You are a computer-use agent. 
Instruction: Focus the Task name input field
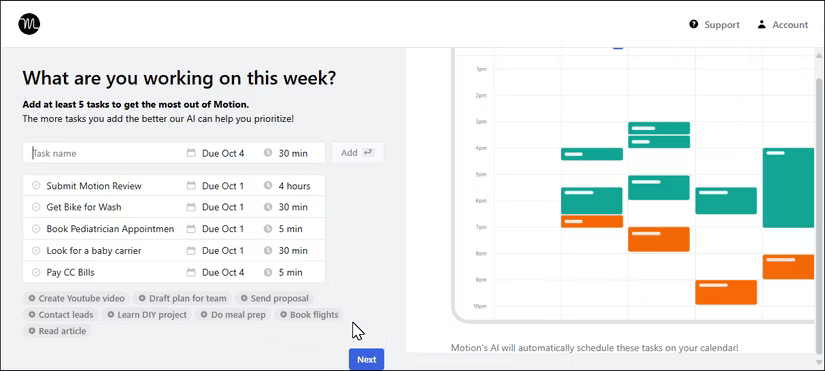[x=105, y=153]
